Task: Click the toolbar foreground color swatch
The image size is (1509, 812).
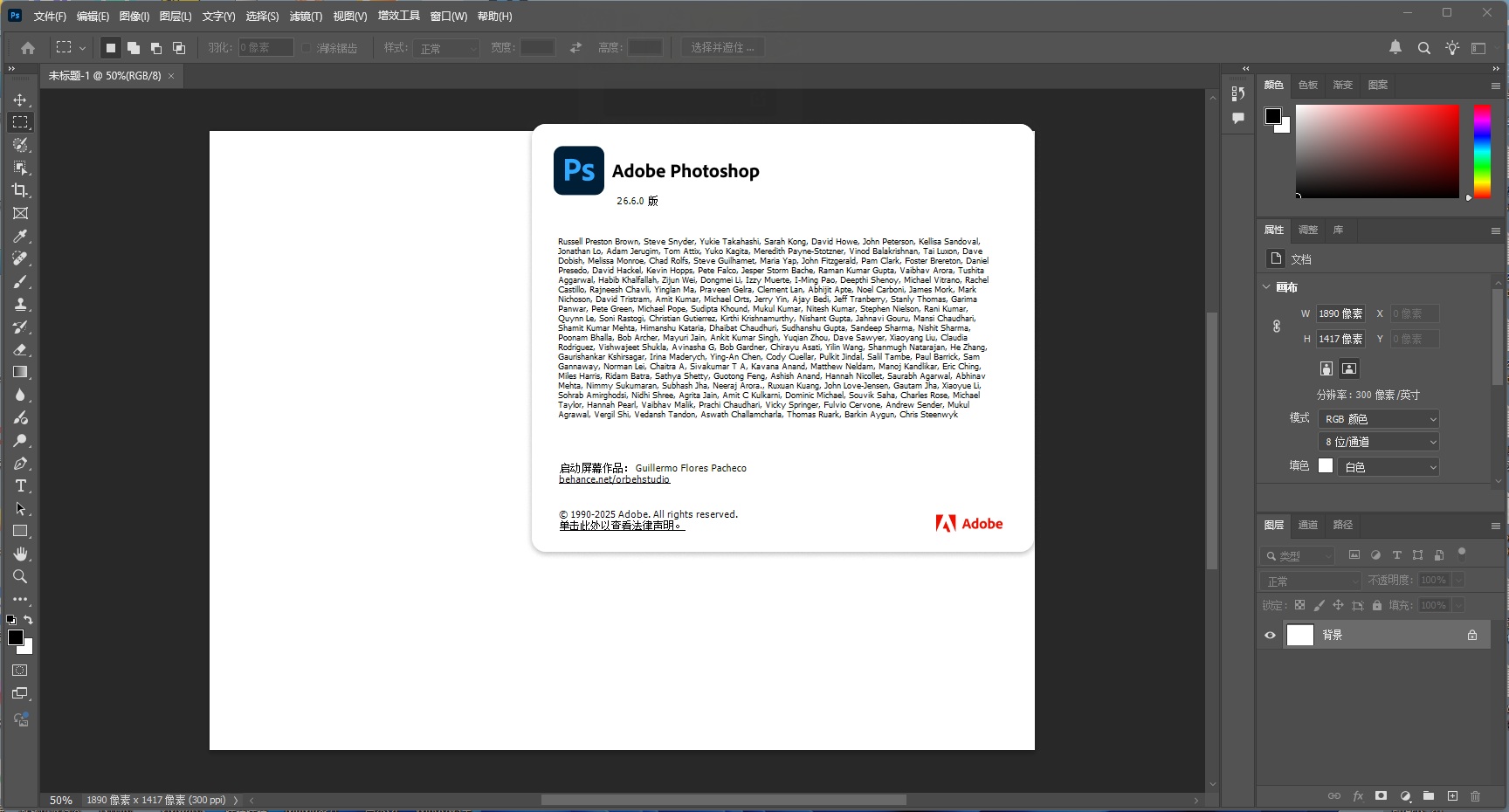Action: click(x=16, y=637)
